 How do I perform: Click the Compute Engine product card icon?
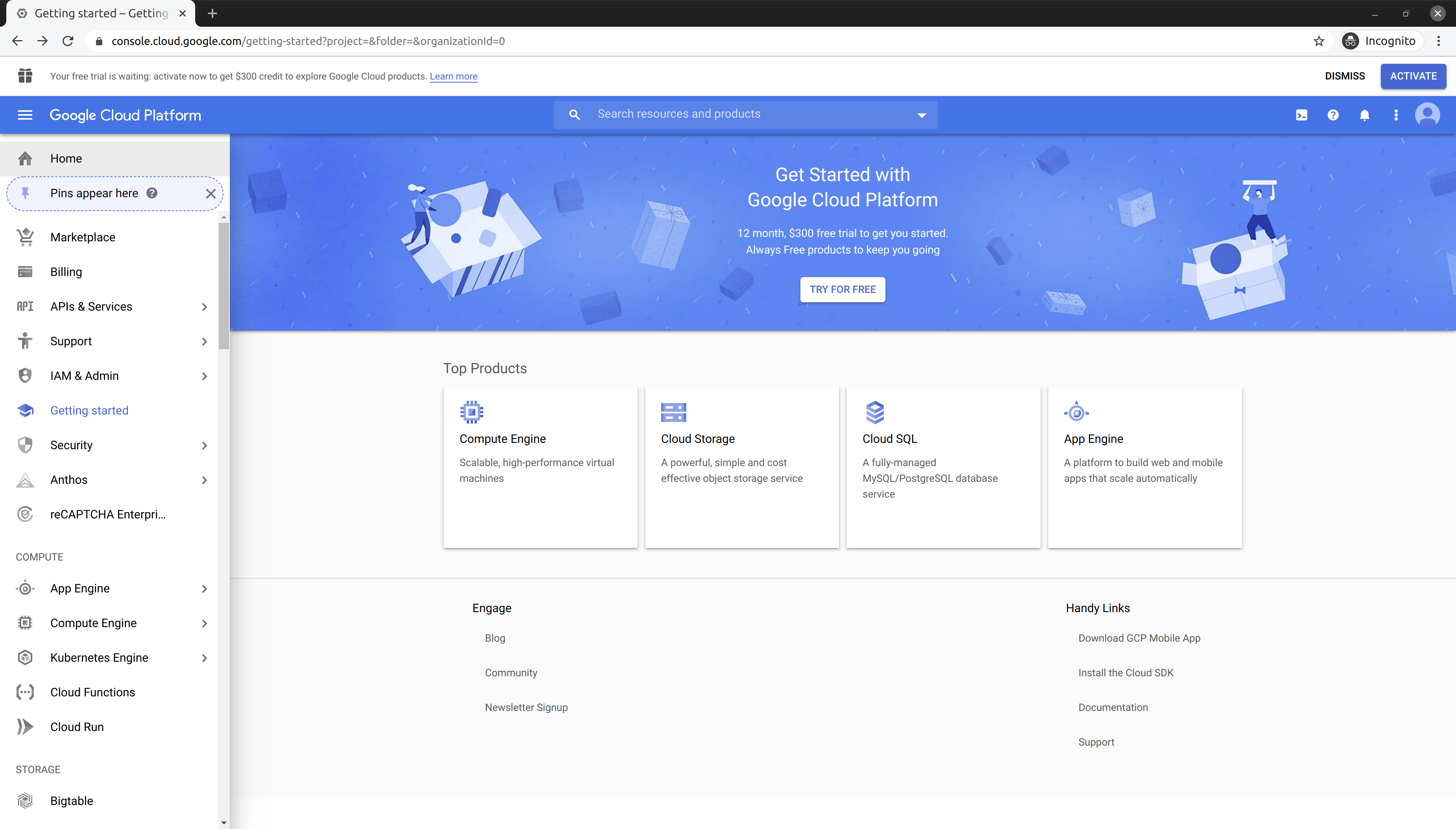click(x=471, y=412)
